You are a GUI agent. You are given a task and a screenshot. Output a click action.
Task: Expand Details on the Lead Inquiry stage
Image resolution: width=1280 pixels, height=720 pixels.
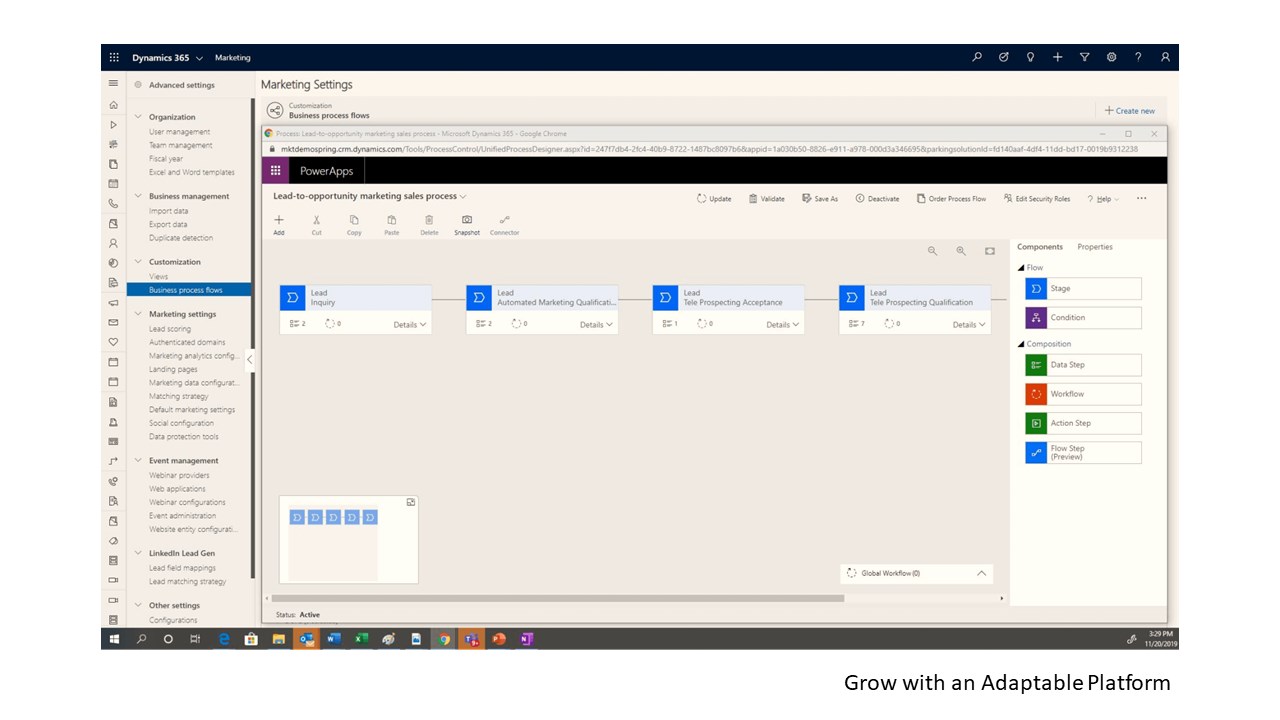tap(410, 325)
